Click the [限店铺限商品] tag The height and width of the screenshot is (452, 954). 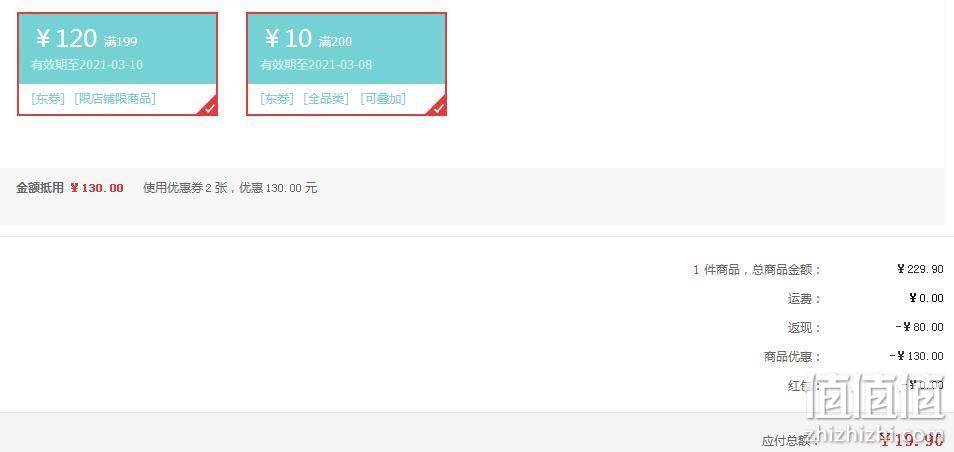(x=115, y=99)
